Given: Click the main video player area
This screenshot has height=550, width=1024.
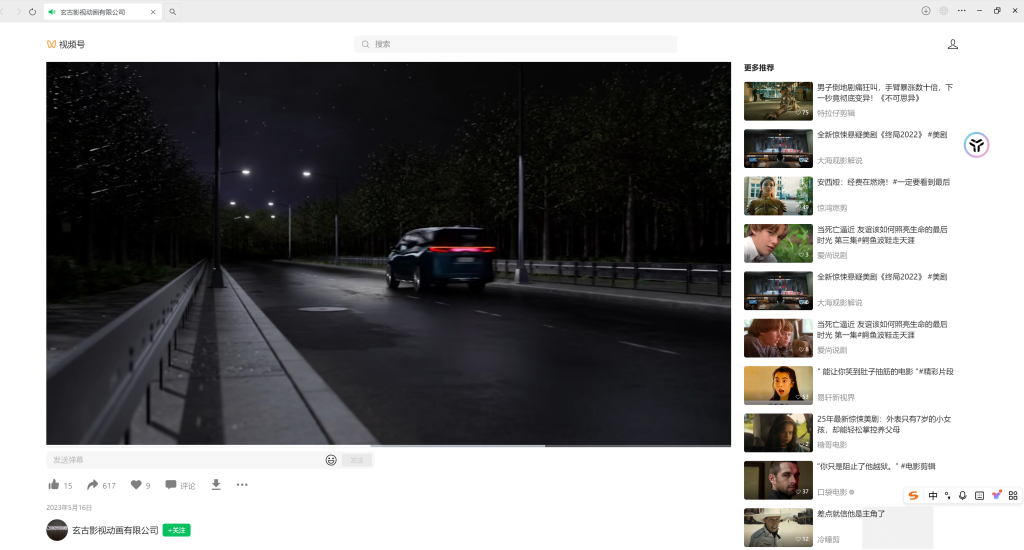Looking at the screenshot, I should [388, 253].
